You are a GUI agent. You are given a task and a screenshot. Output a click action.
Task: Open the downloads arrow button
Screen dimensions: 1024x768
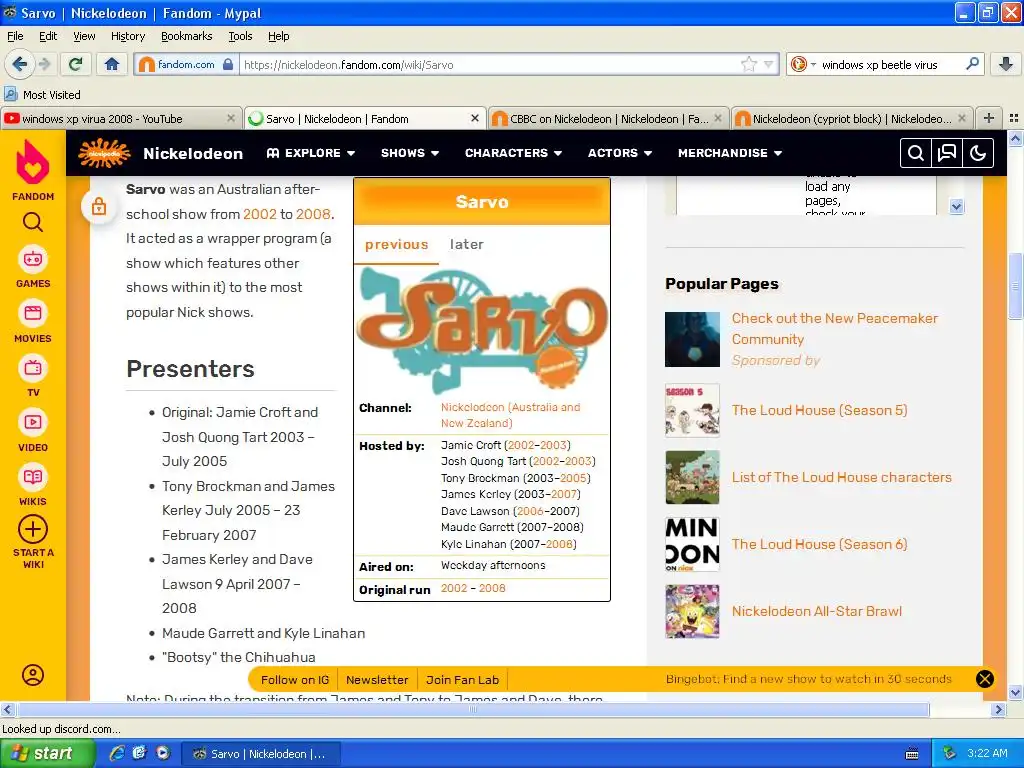(1006, 64)
